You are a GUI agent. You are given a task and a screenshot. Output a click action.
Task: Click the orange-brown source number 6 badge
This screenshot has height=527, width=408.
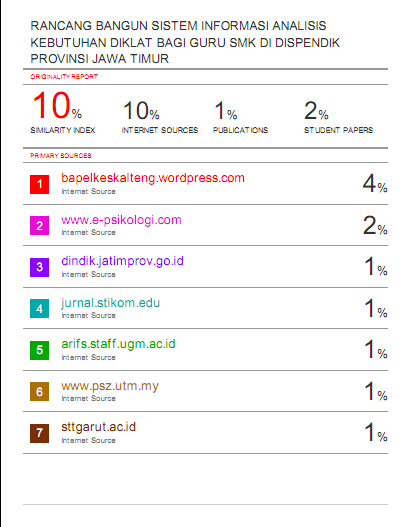tap(39, 392)
